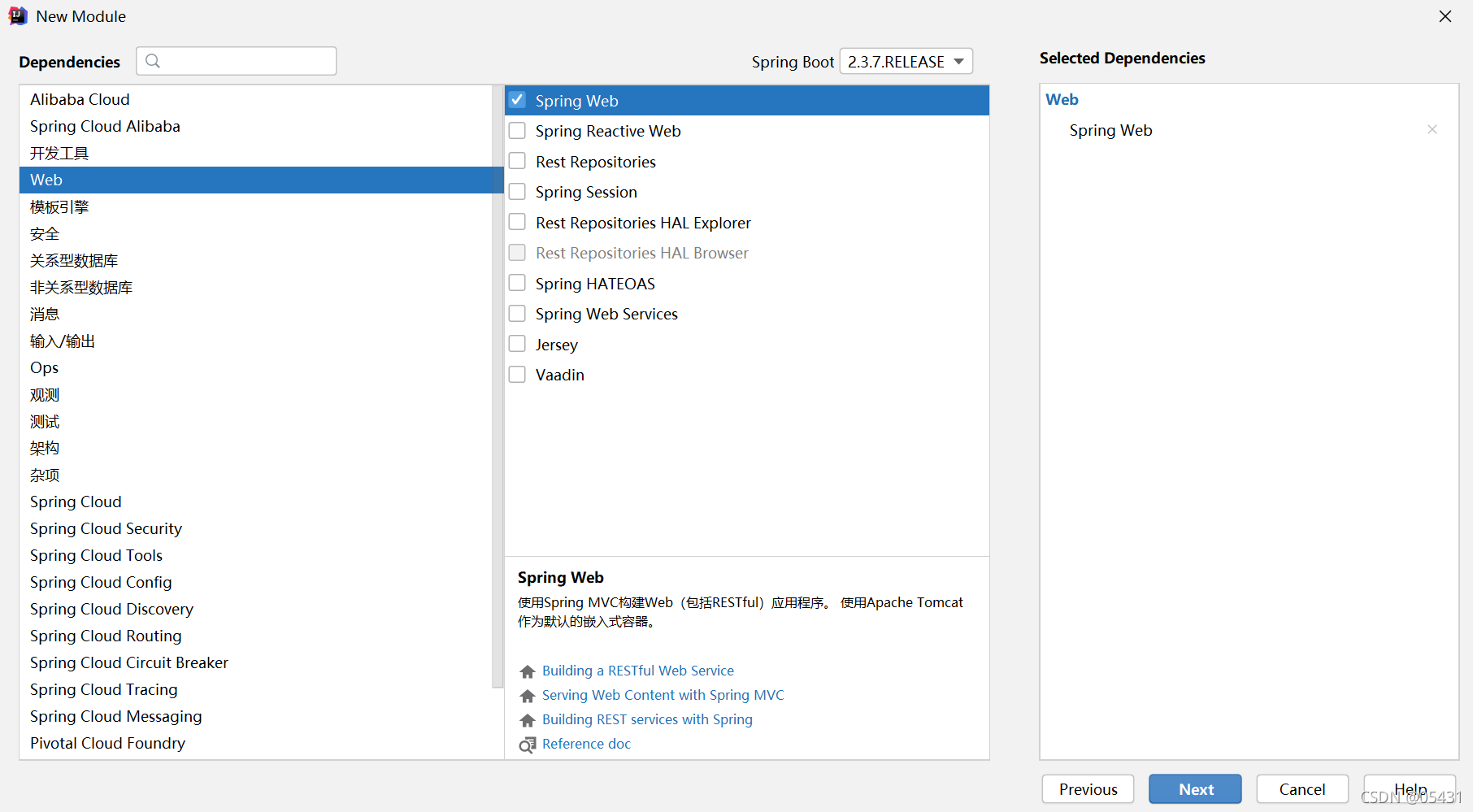Click the search magnifier icon in Dependencies
This screenshot has height=812, width=1473.
(x=153, y=61)
